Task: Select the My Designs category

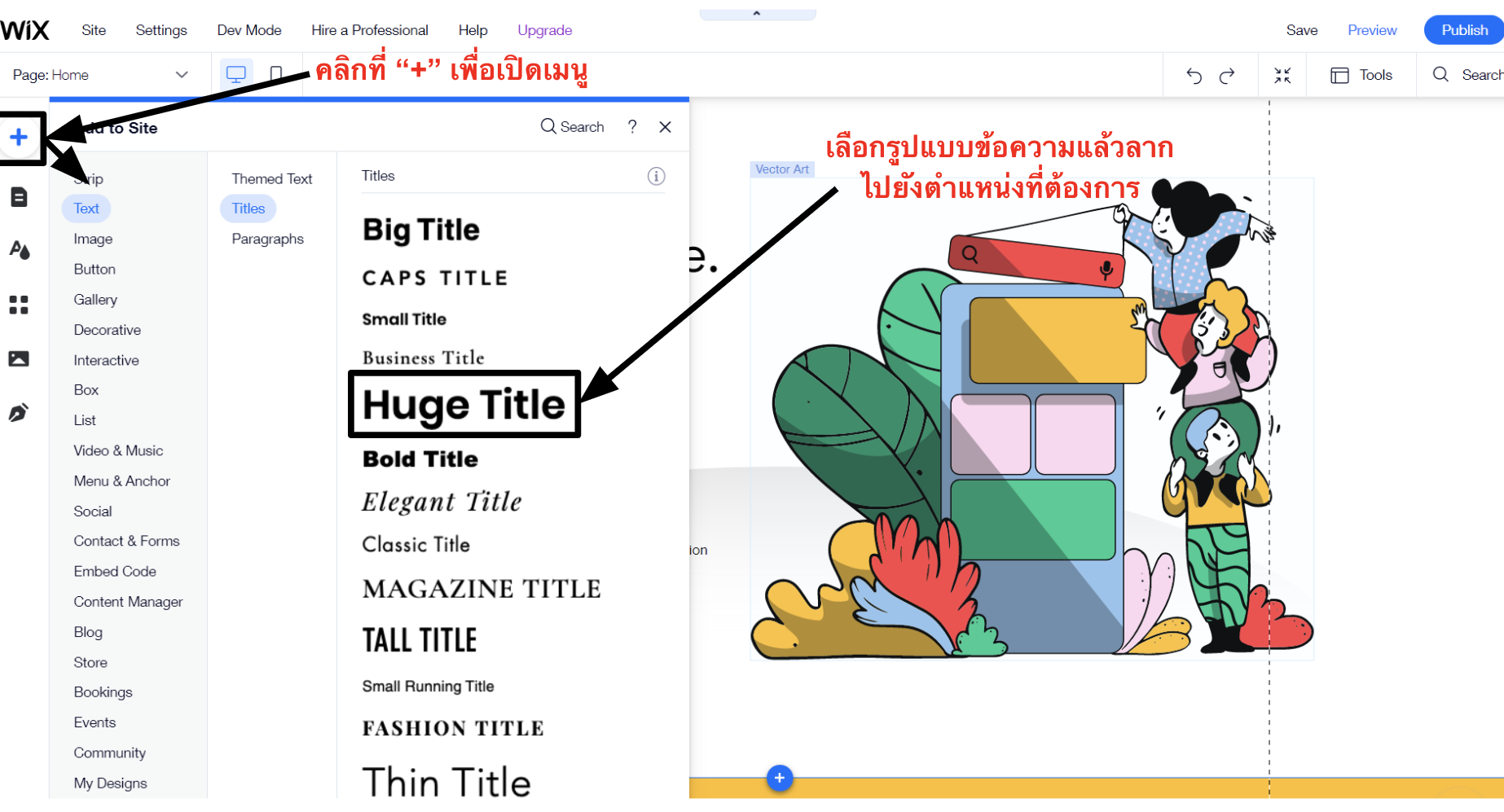Action: [x=110, y=783]
